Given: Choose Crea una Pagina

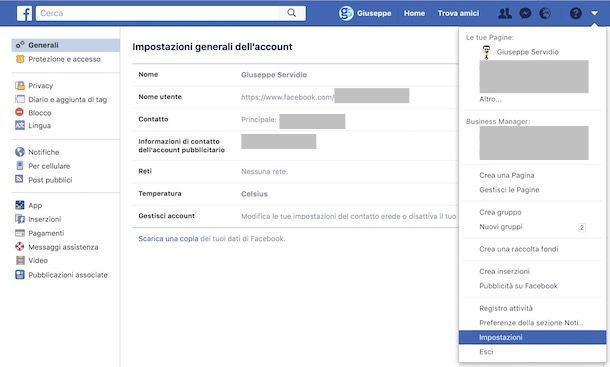Looking at the screenshot, I should [x=507, y=175].
